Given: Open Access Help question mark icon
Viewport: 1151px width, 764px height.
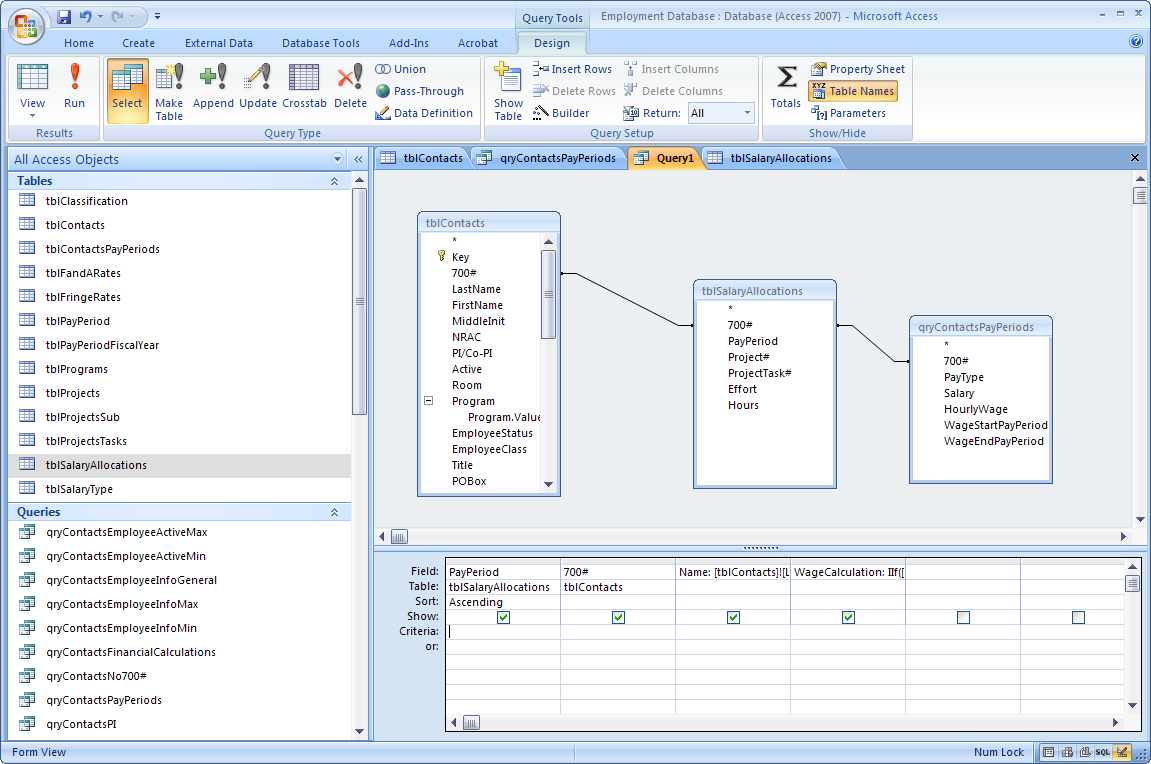Looking at the screenshot, I should [x=1136, y=41].
